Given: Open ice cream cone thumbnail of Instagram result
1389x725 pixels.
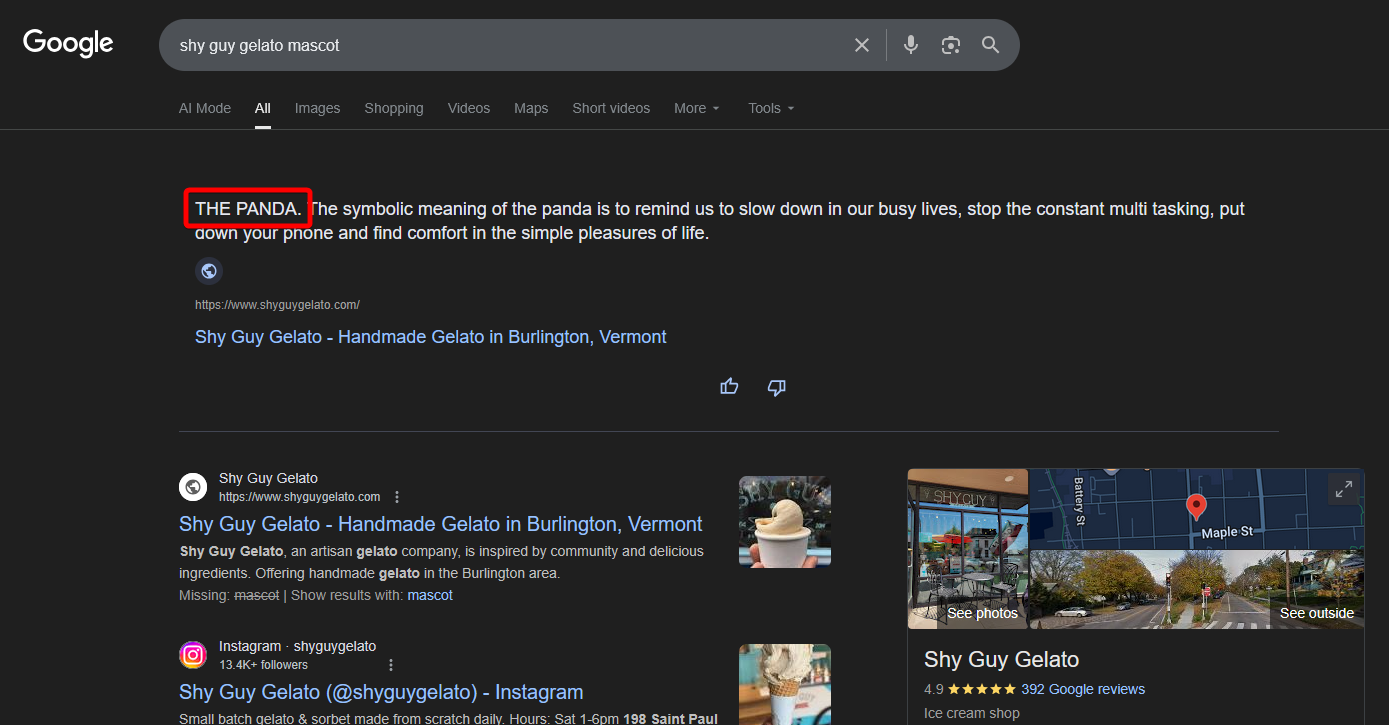Looking at the screenshot, I should (x=785, y=684).
